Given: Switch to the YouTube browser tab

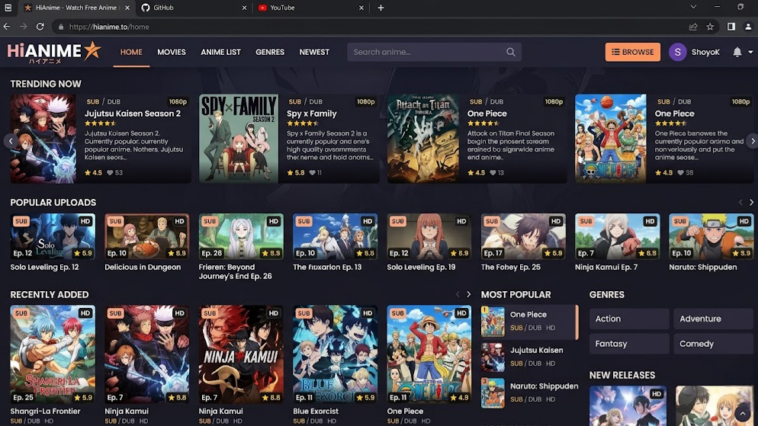Looking at the screenshot, I should [310, 8].
